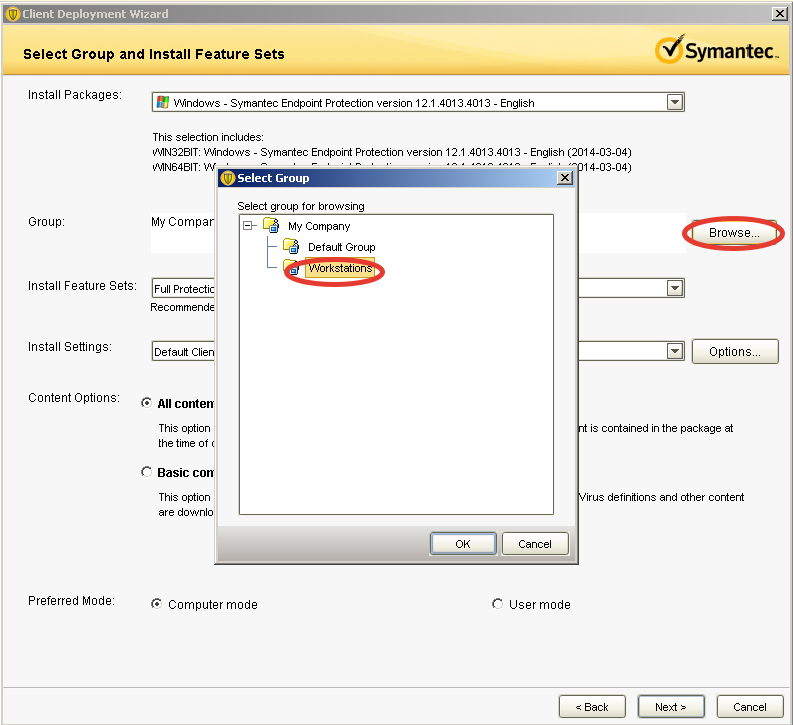Click the Preferred Mode label
Screen dimensions: 793x725
[x=71, y=601]
